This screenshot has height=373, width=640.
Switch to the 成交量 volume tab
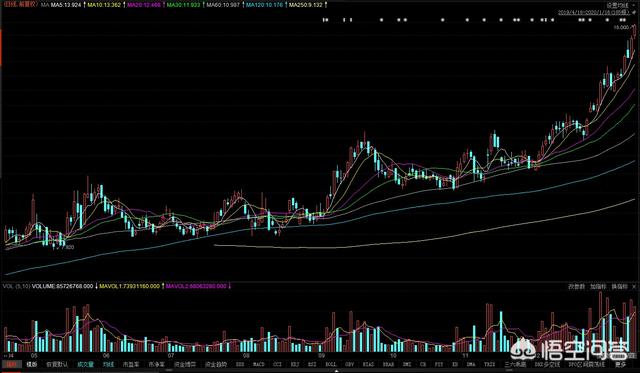pyautogui.click(x=85, y=364)
